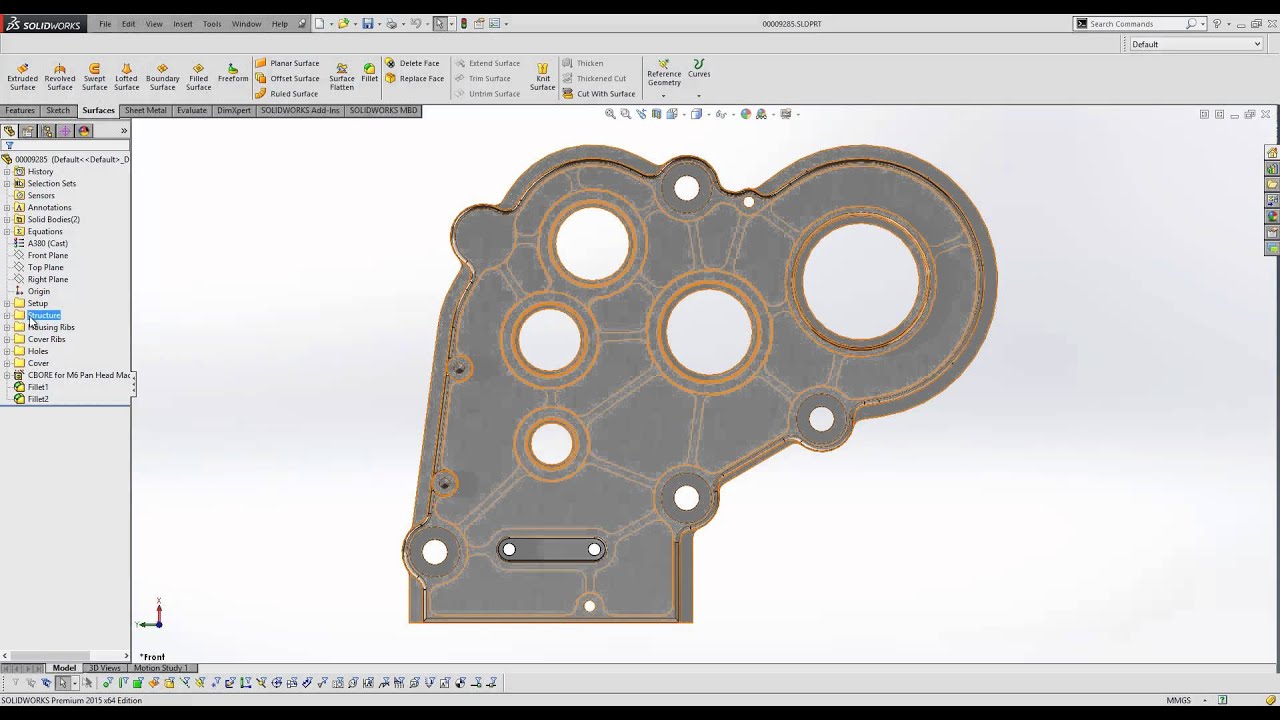The image size is (1280, 720).
Task: Select the Filled Surface tool
Action: tap(198, 76)
